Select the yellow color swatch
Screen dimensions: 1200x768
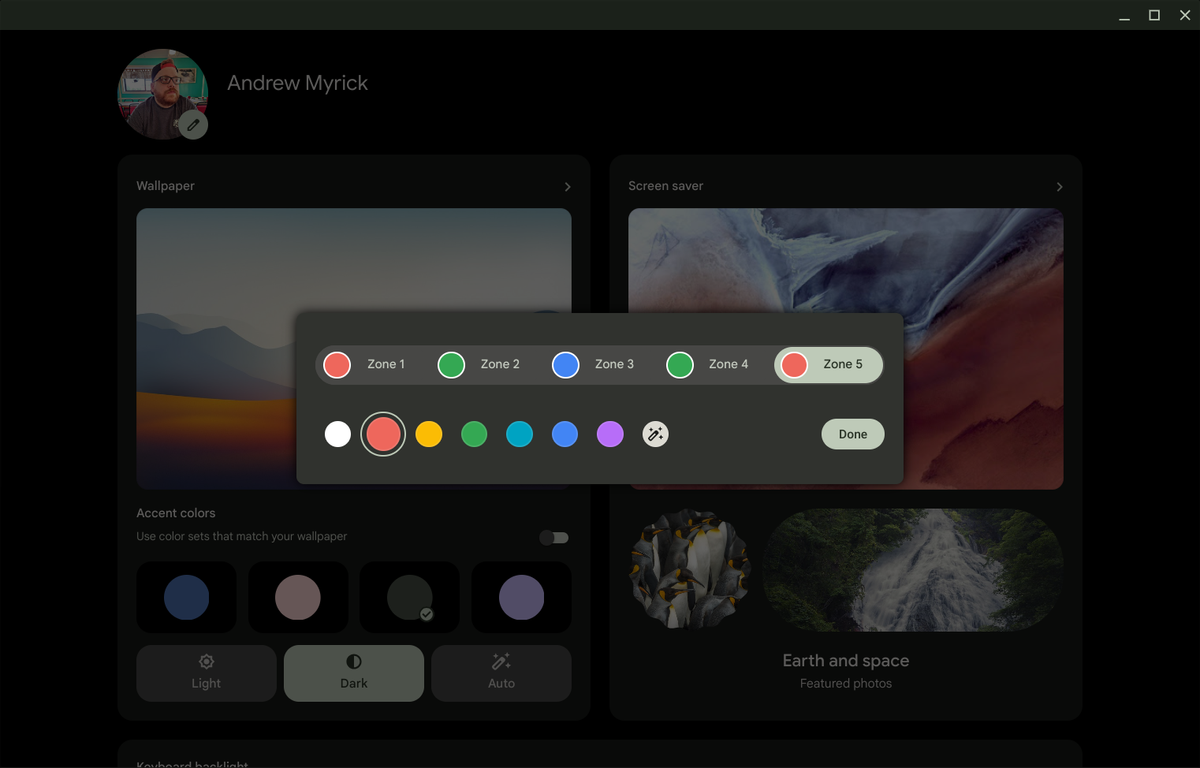coord(428,434)
